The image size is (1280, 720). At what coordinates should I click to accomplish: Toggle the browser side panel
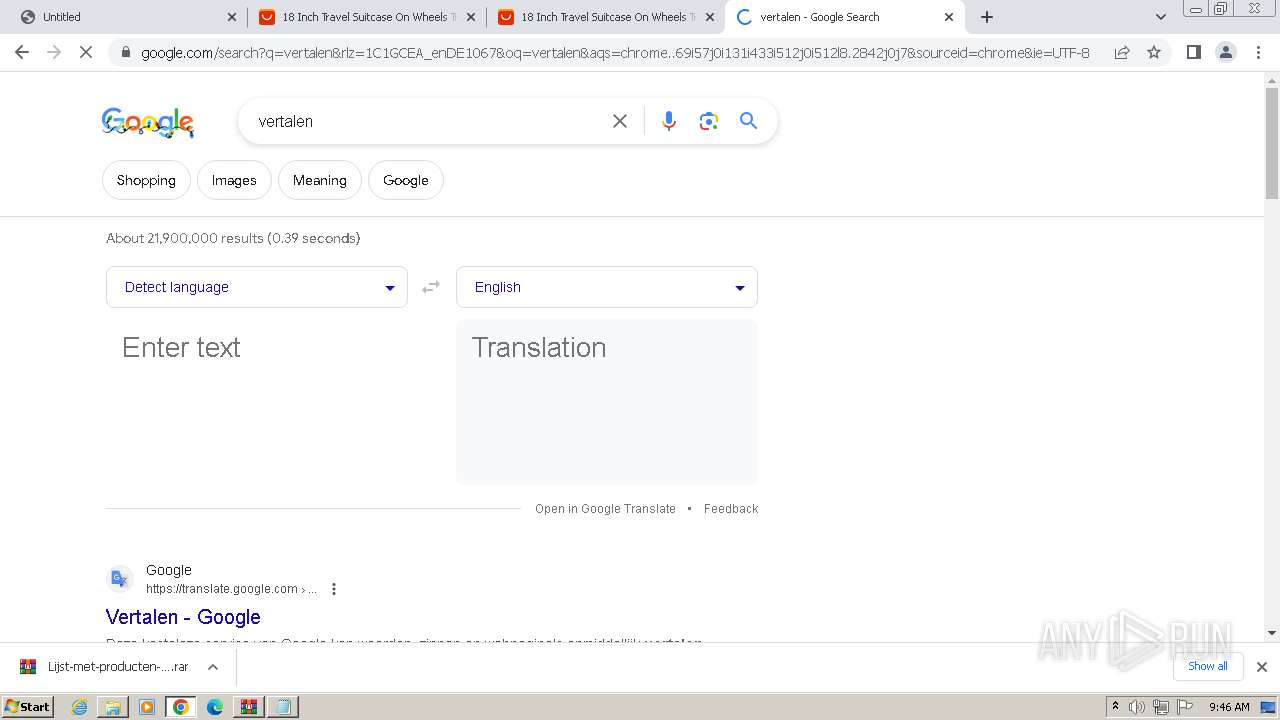[1193, 52]
